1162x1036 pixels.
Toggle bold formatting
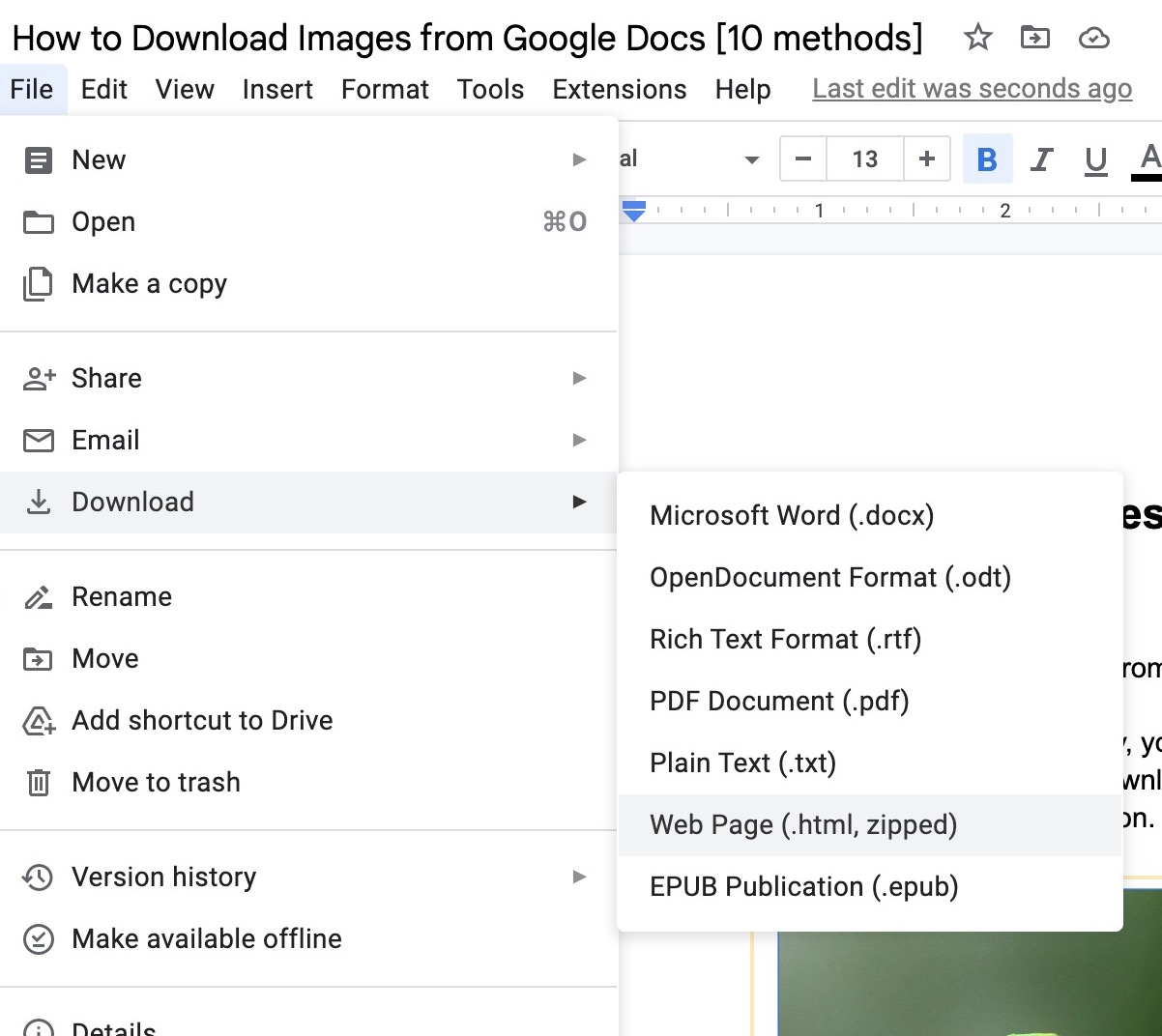click(988, 159)
